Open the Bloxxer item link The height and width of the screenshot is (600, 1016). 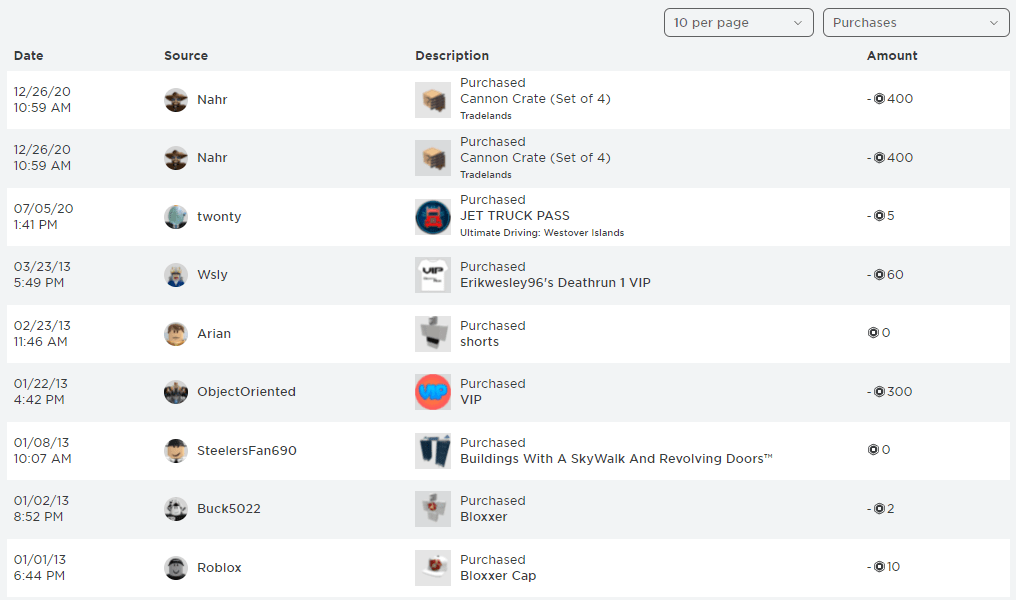tap(483, 516)
